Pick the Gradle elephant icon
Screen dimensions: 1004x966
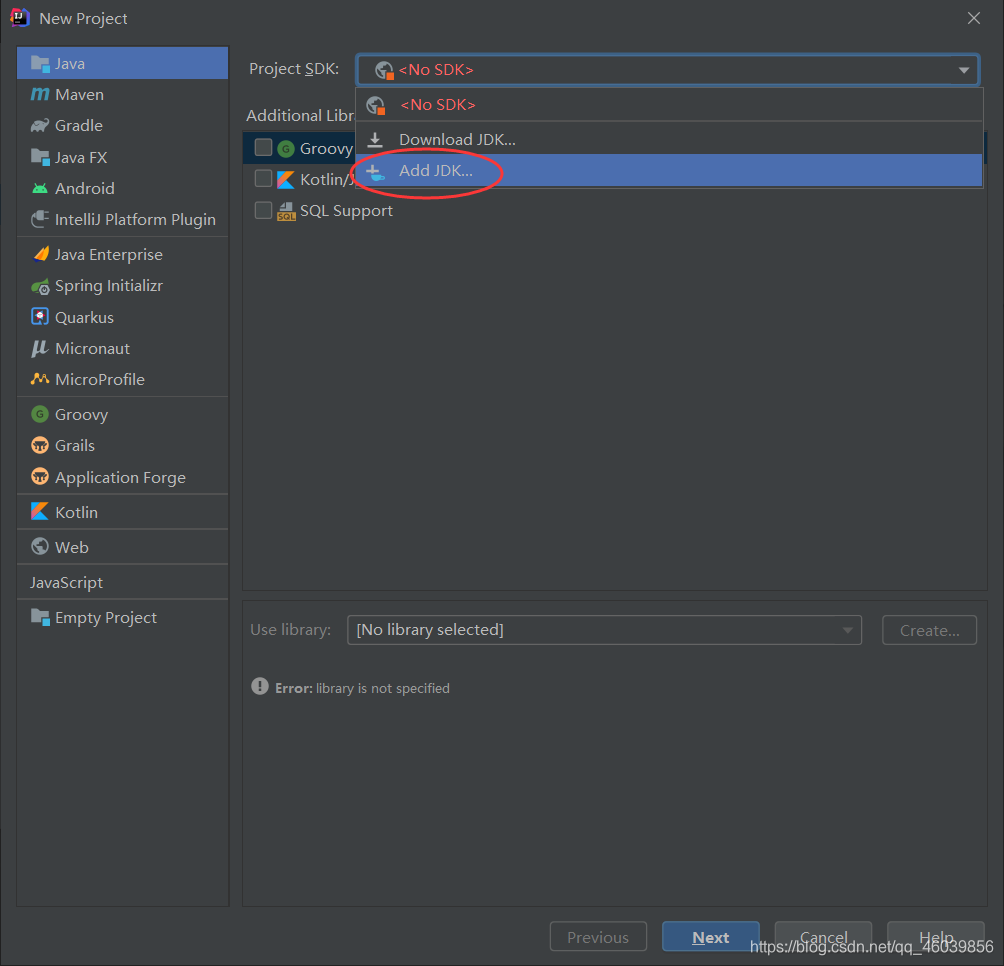tap(40, 125)
